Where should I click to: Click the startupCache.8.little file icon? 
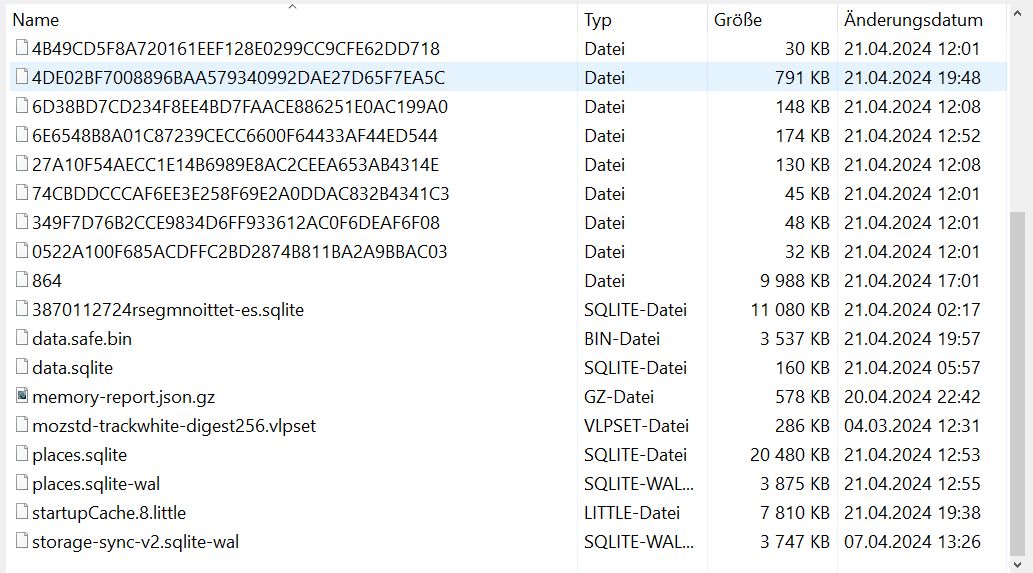(x=22, y=512)
